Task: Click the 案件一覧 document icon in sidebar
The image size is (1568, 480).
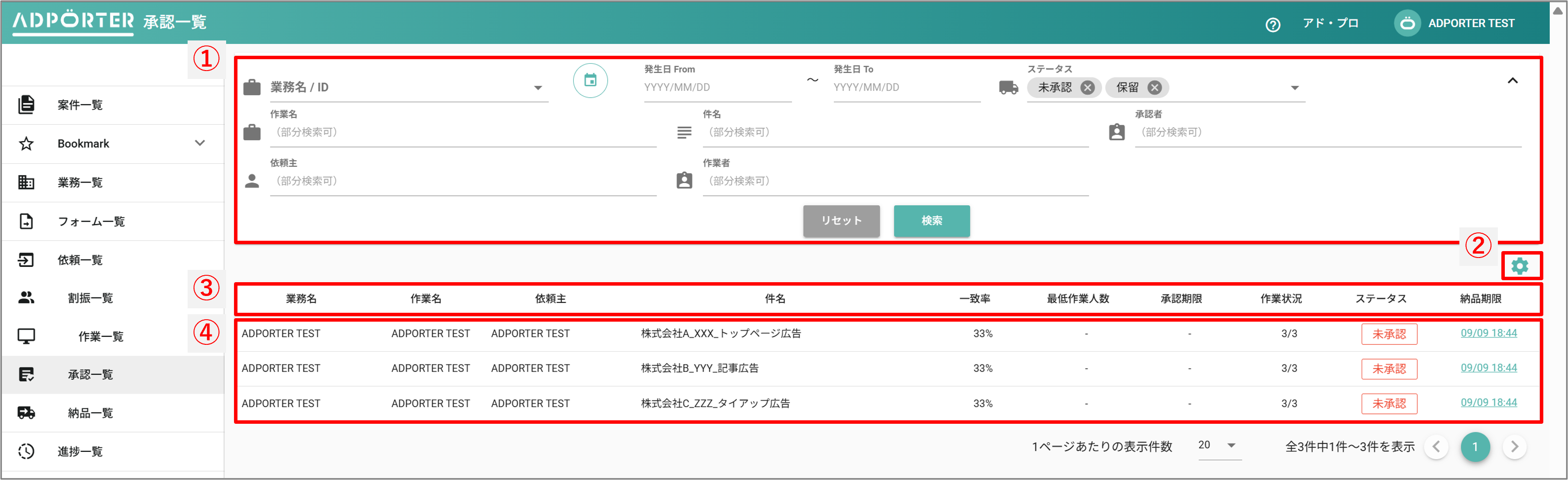Action: [x=26, y=105]
